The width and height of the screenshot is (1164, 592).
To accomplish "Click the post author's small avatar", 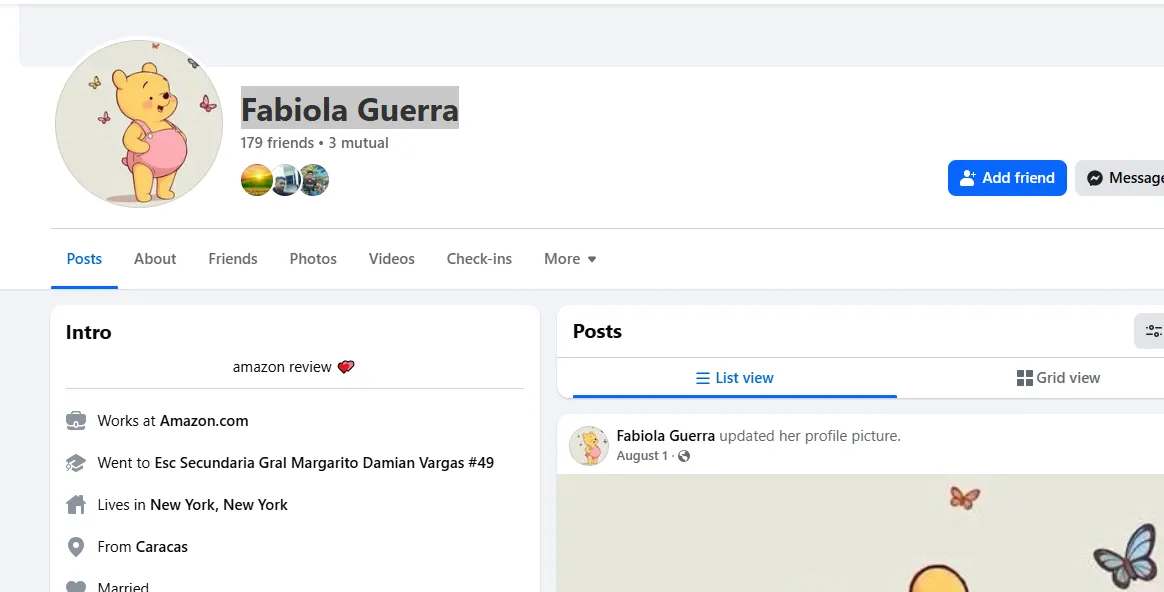I will point(589,445).
